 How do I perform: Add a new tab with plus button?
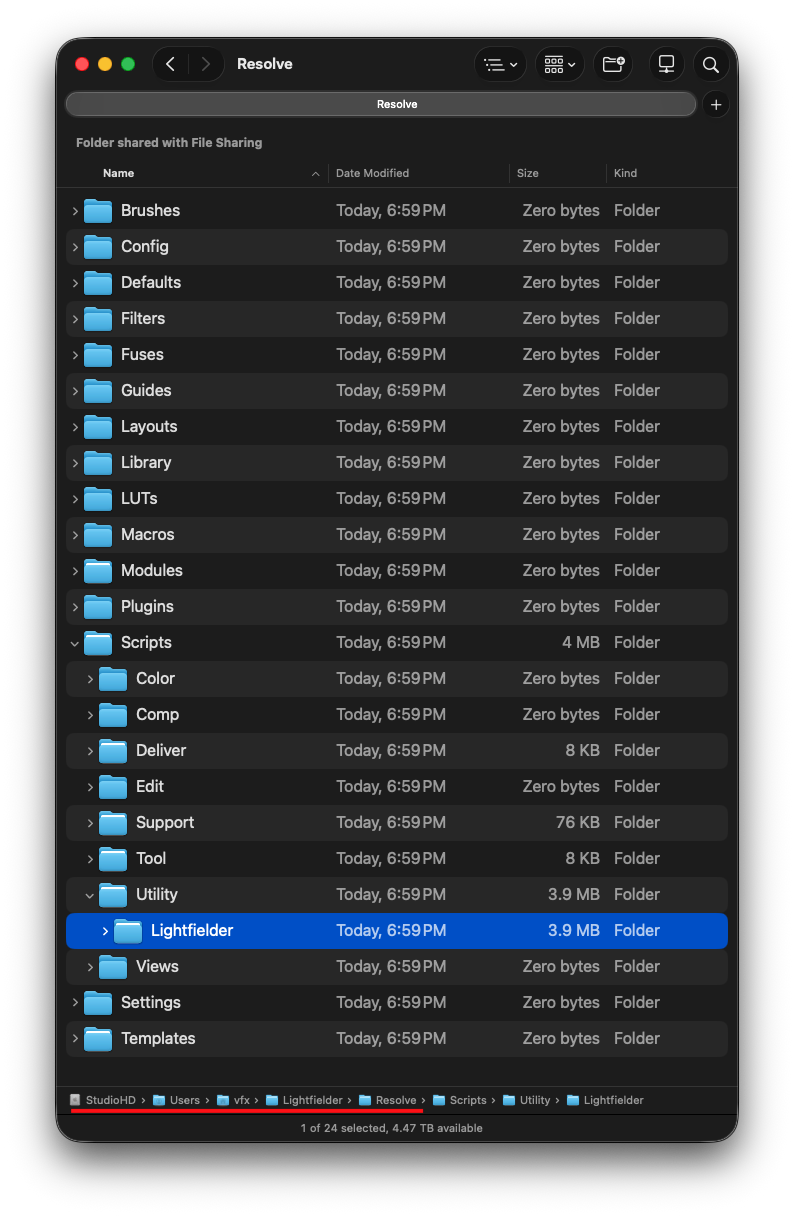click(x=716, y=104)
